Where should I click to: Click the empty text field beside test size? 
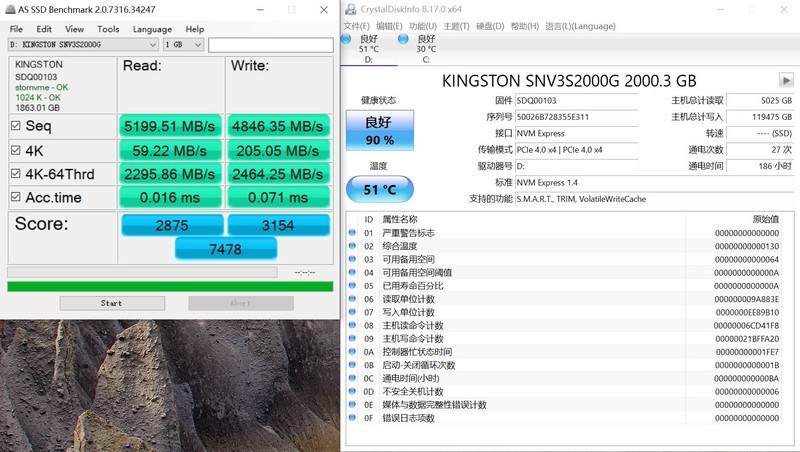270,45
